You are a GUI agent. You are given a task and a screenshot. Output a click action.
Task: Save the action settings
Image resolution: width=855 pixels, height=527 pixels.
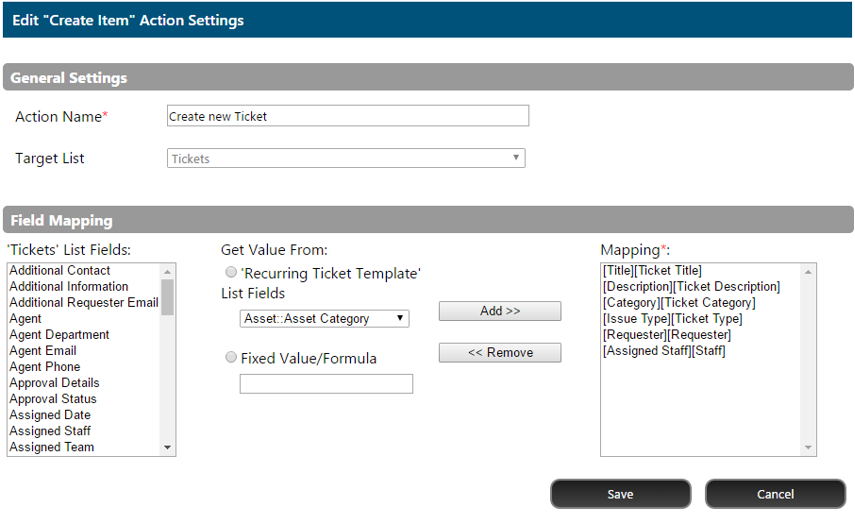[621, 494]
